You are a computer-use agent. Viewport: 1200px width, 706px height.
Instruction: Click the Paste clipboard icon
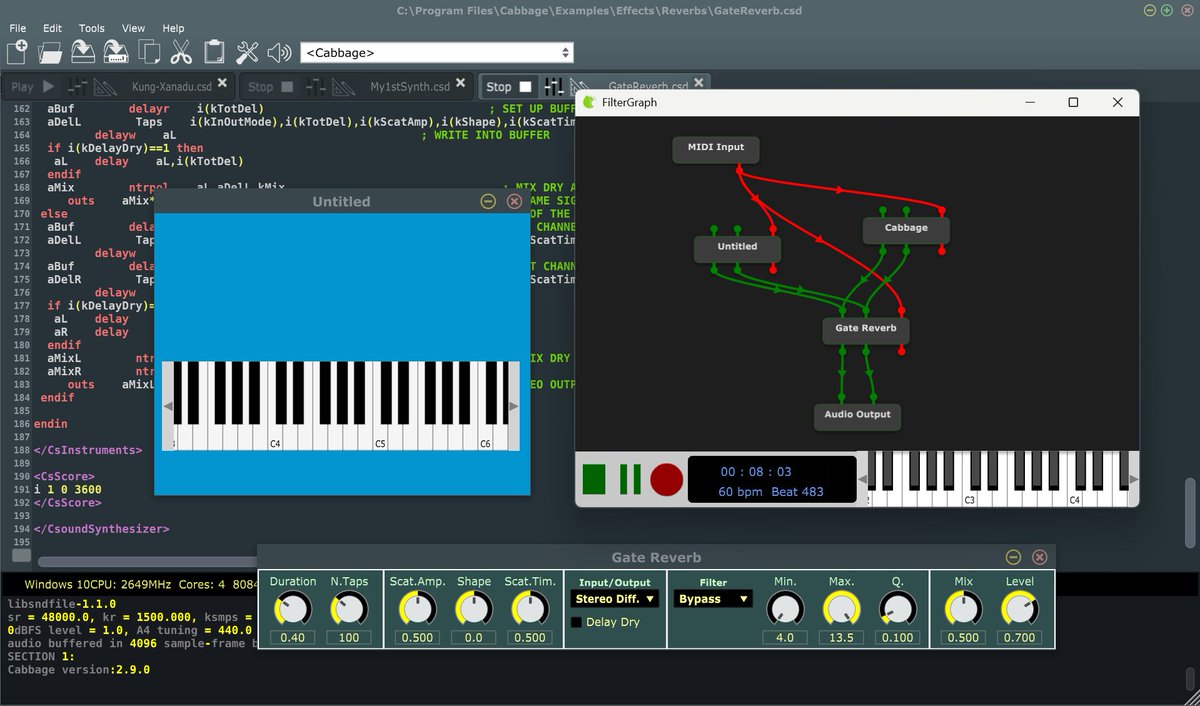pos(214,52)
